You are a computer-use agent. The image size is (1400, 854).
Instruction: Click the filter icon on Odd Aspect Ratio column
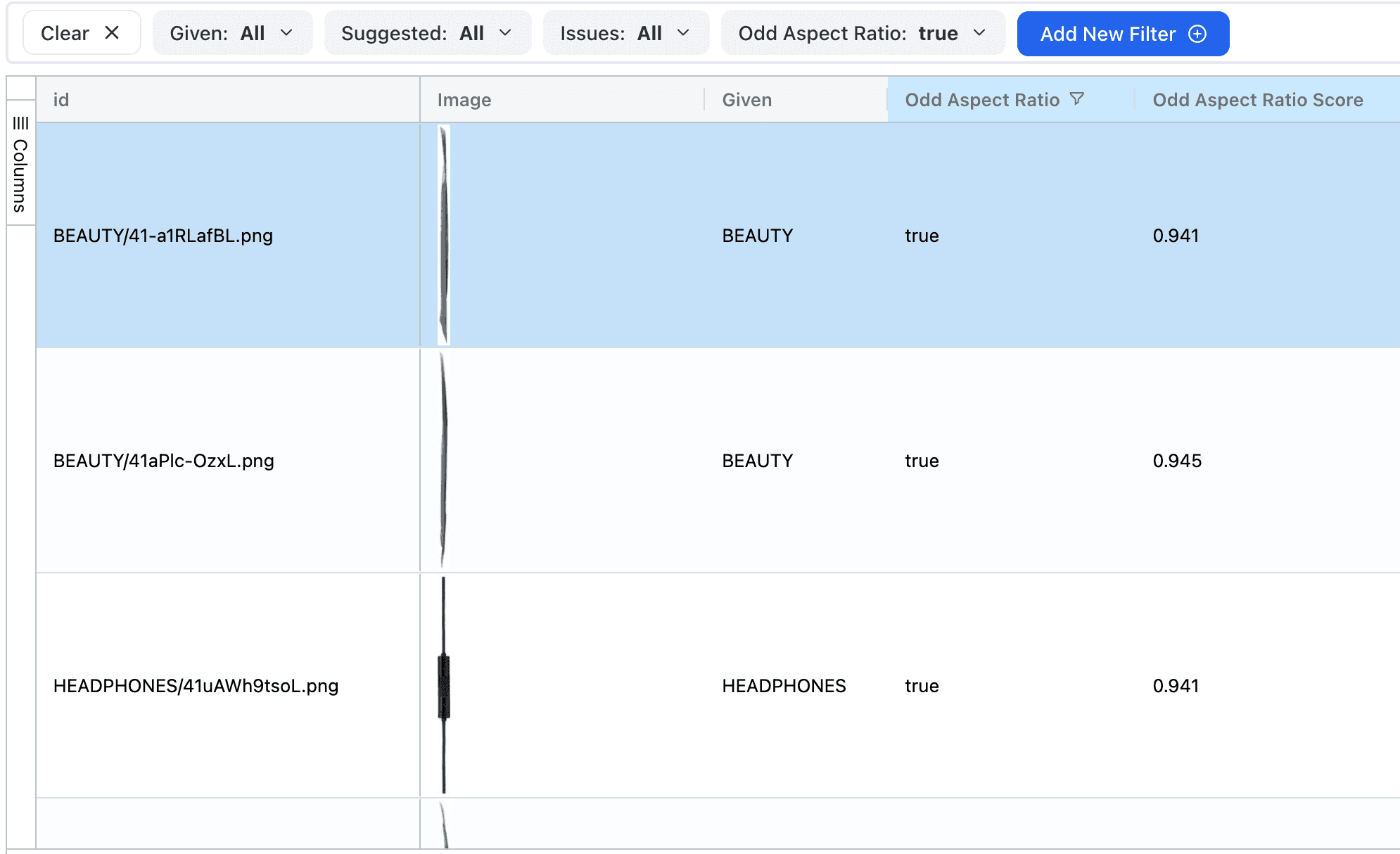click(1078, 99)
